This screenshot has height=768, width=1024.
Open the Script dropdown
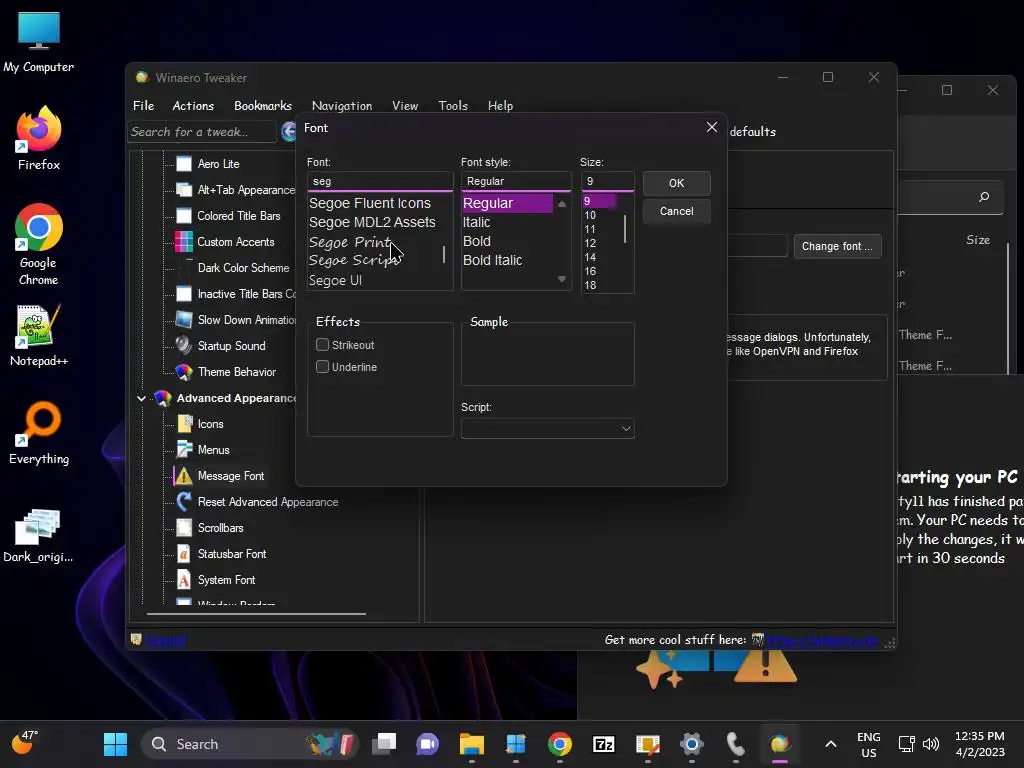[547, 428]
